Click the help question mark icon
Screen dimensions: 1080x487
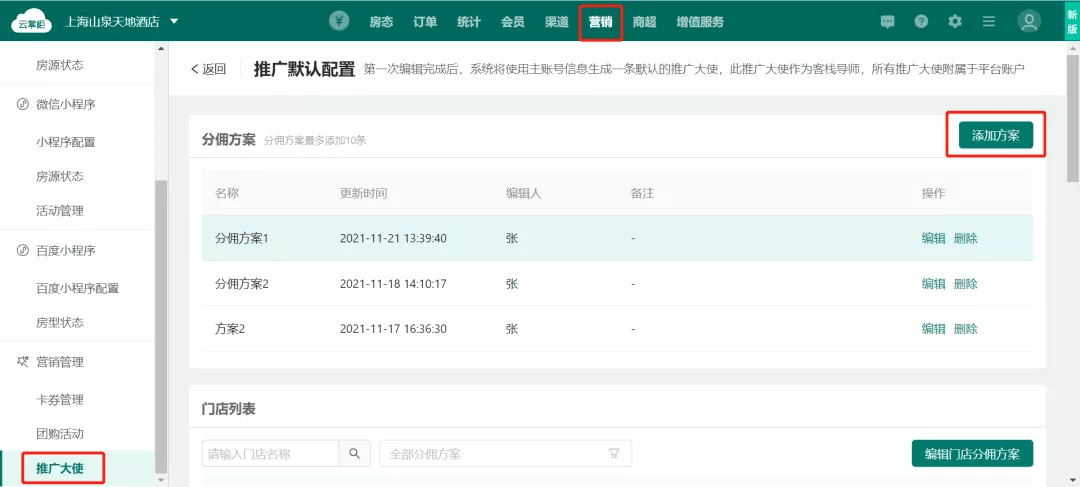coord(921,21)
